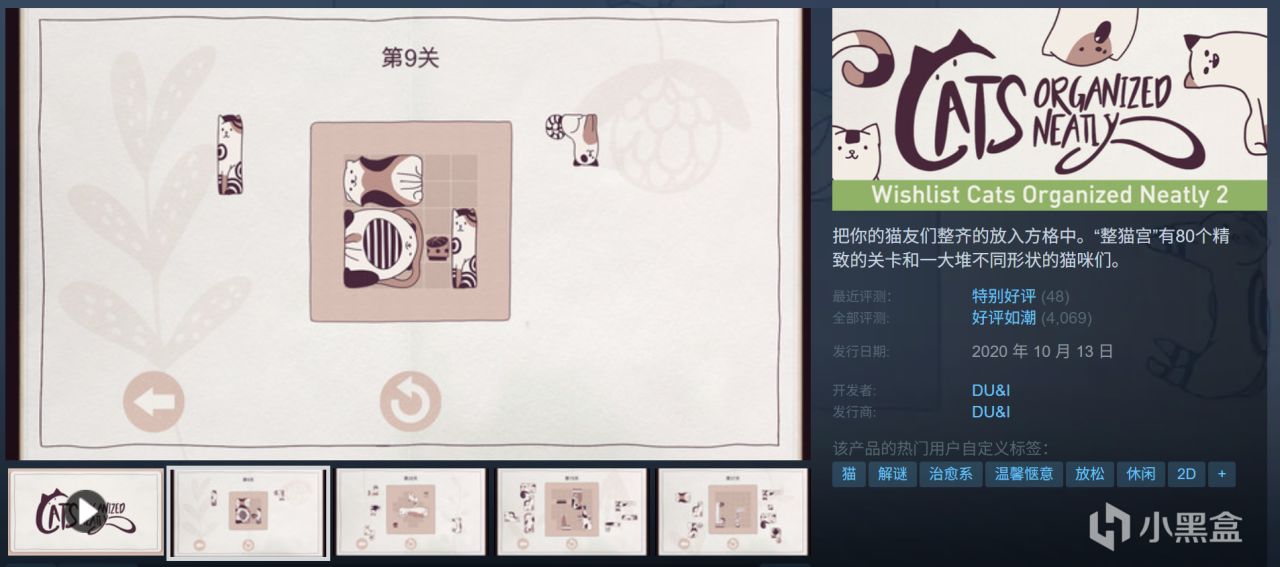
Task: Open the publisher DU&I link
Action: pyautogui.click(x=991, y=412)
